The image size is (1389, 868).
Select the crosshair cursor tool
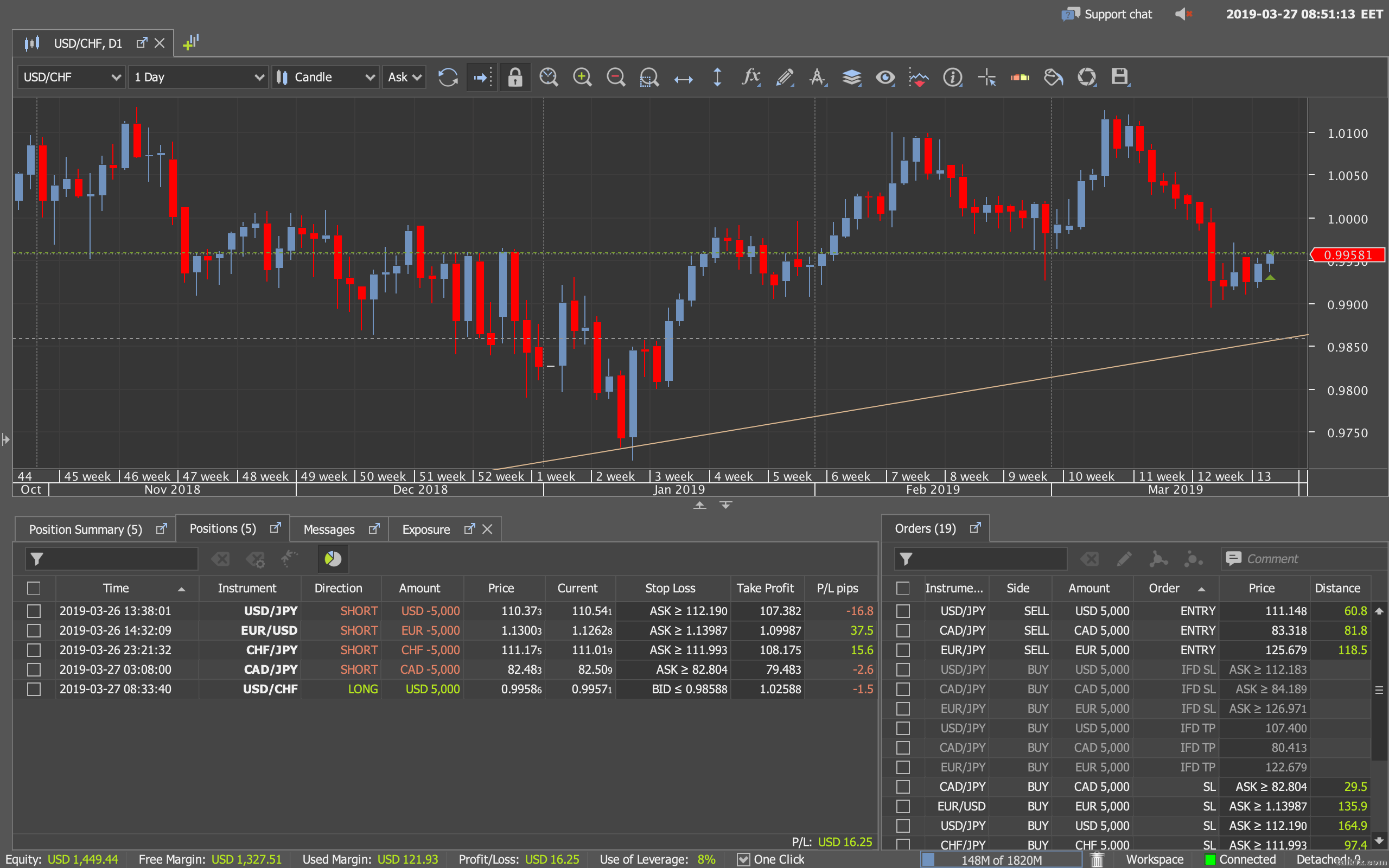(986, 77)
